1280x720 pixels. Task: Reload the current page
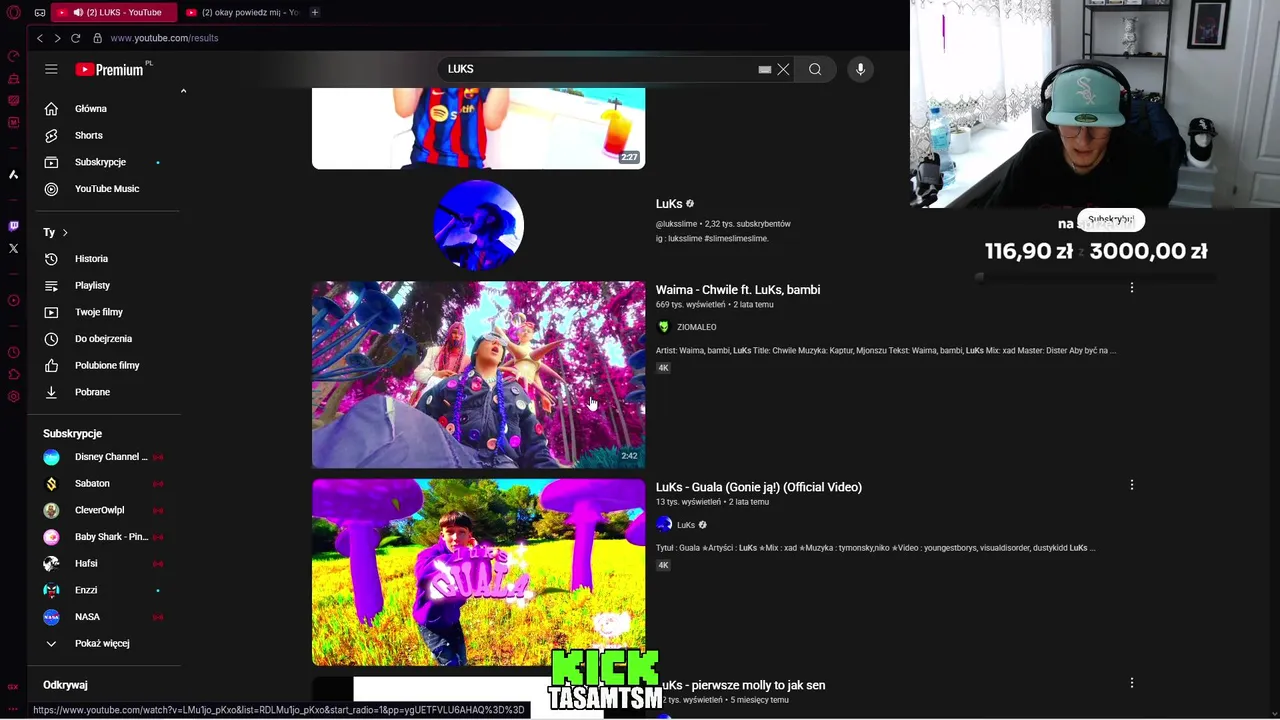pyautogui.click(x=75, y=38)
